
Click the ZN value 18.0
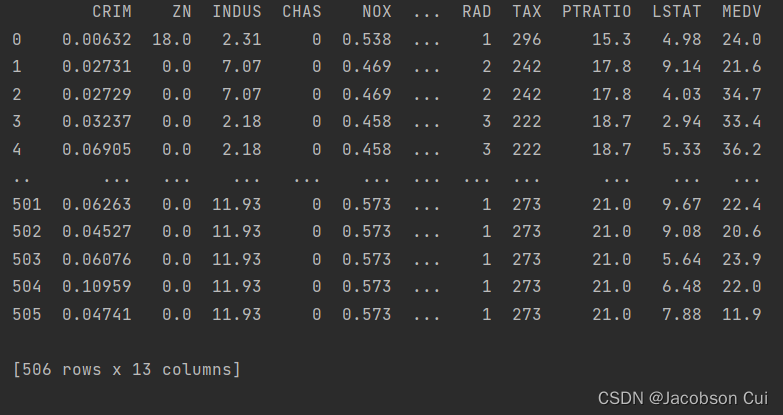click(x=172, y=39)
